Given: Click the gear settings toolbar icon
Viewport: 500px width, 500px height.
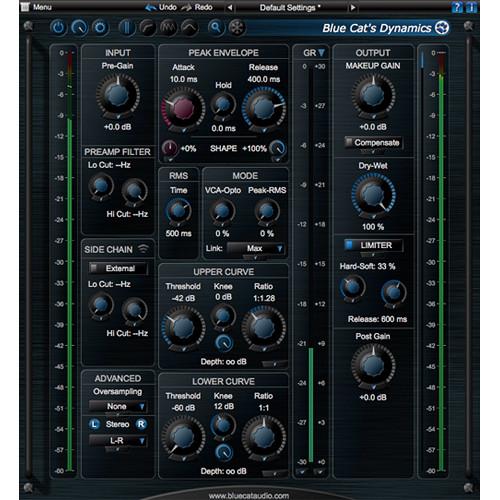Looking at the screenshot, I should [100, 27].
